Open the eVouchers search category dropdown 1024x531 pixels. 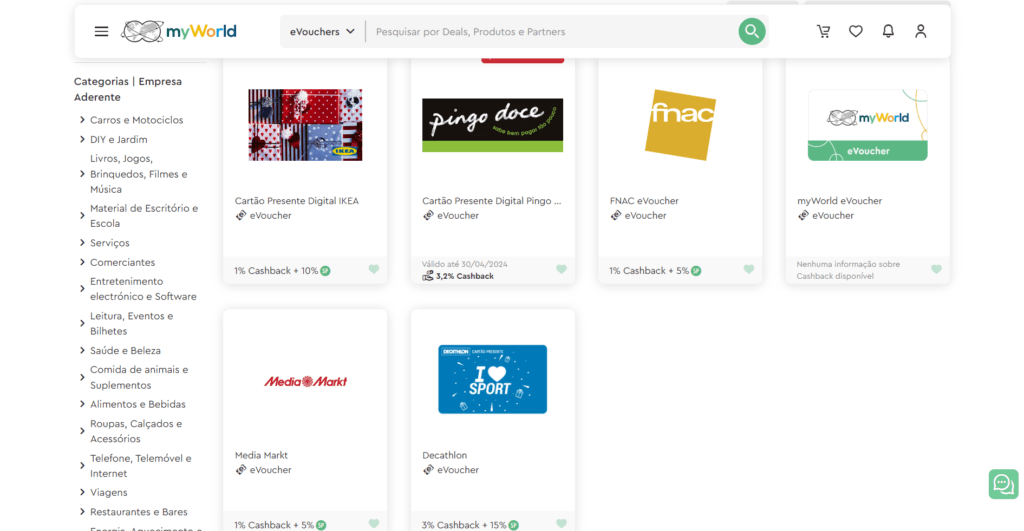pyautogui.click(x=322, y=32)
